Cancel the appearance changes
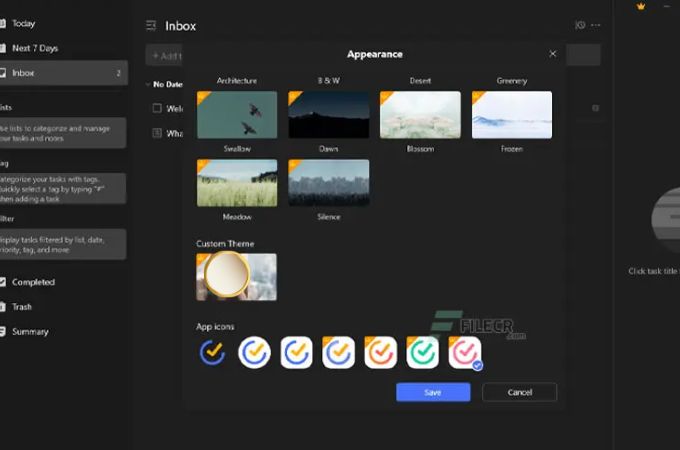The width and height of the screenshot is (680, 450). click(520, 392)
